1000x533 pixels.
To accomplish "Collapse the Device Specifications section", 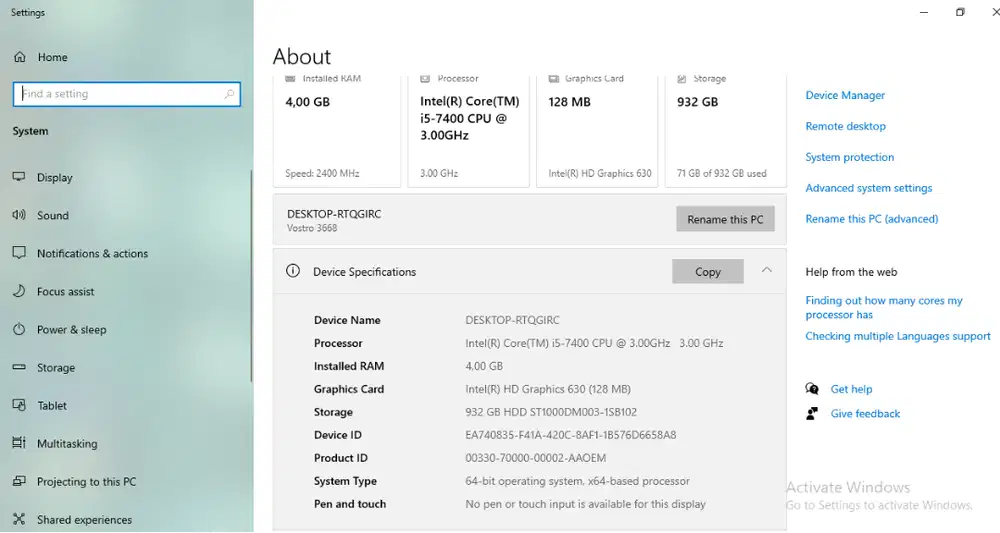I will point(766,270).
